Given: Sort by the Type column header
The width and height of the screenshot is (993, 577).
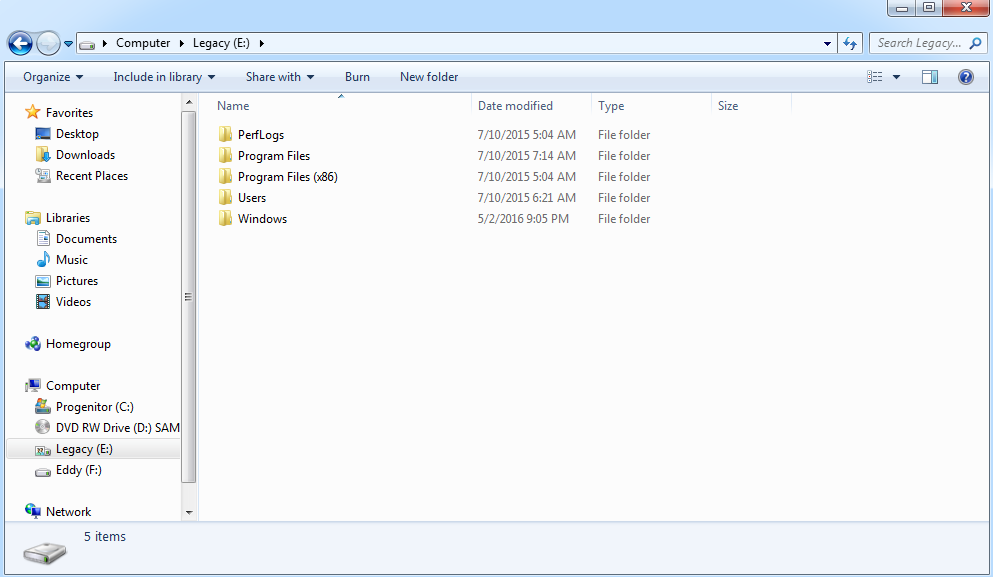Looking at the screenshot, I should (x=651, y=106).
